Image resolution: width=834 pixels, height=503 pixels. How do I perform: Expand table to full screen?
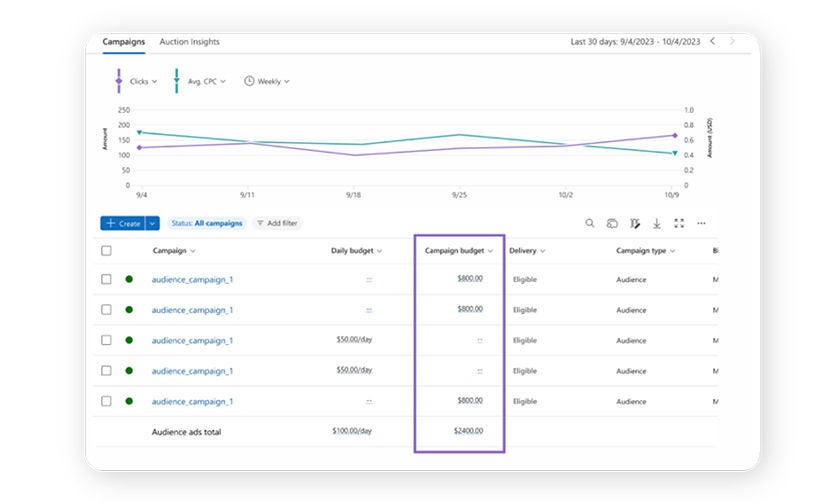point(679,224)
